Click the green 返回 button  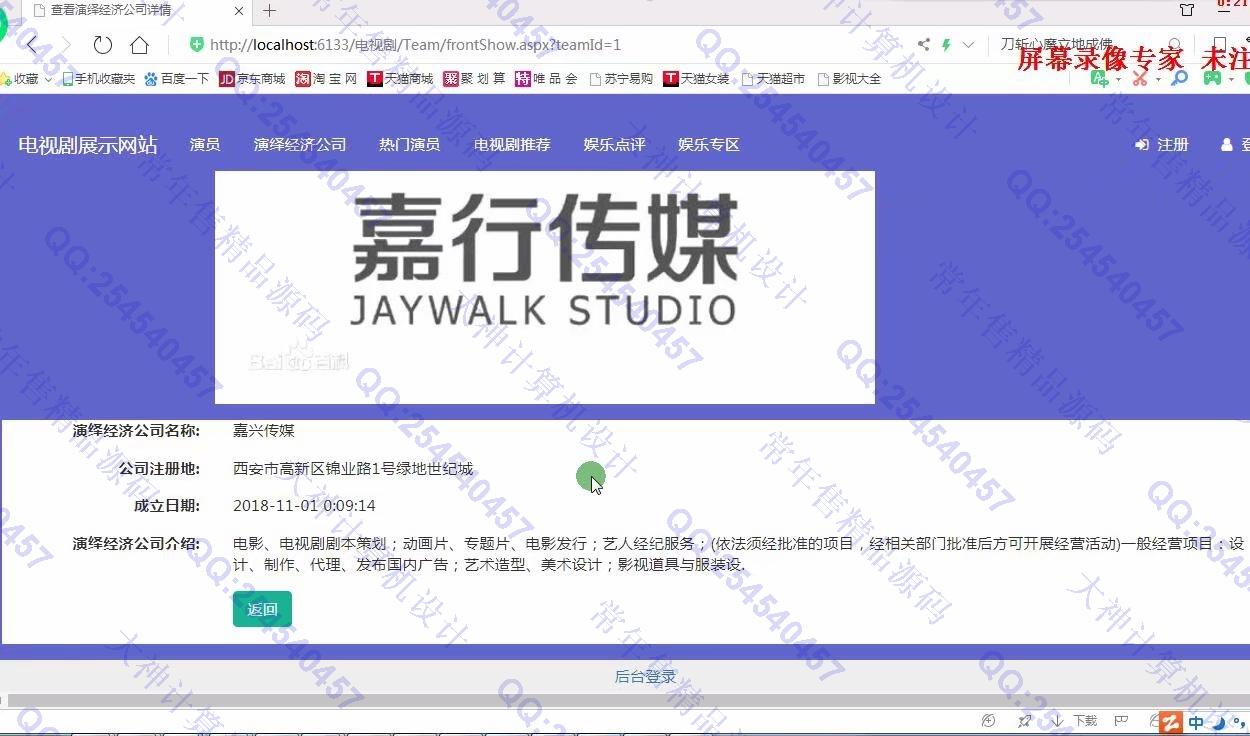click(x=262, y=609)
